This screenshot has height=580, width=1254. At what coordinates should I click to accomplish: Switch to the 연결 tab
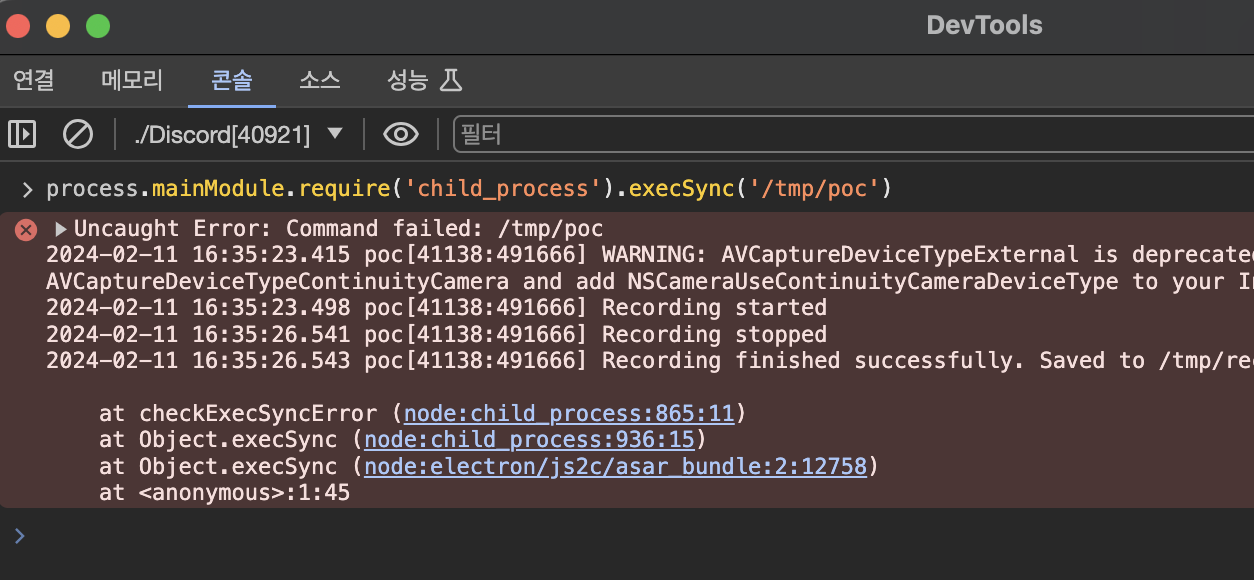pyautogui.click(x=34, y=81)
